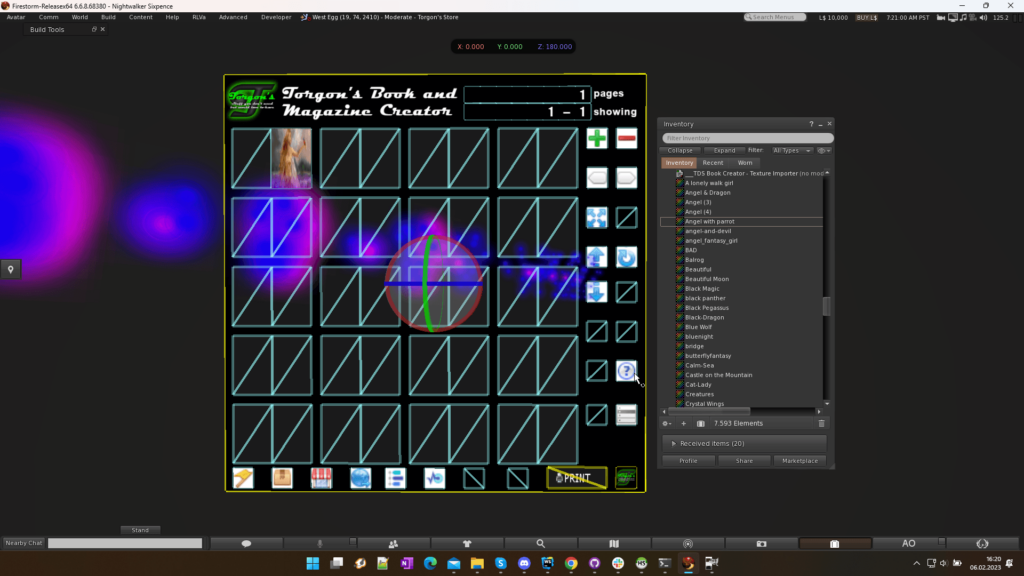Image resolution: width=1024 pixels, height=576 pixels.
Task: Select 'Beautiful Moon' texture
Action: coord(707,279)
